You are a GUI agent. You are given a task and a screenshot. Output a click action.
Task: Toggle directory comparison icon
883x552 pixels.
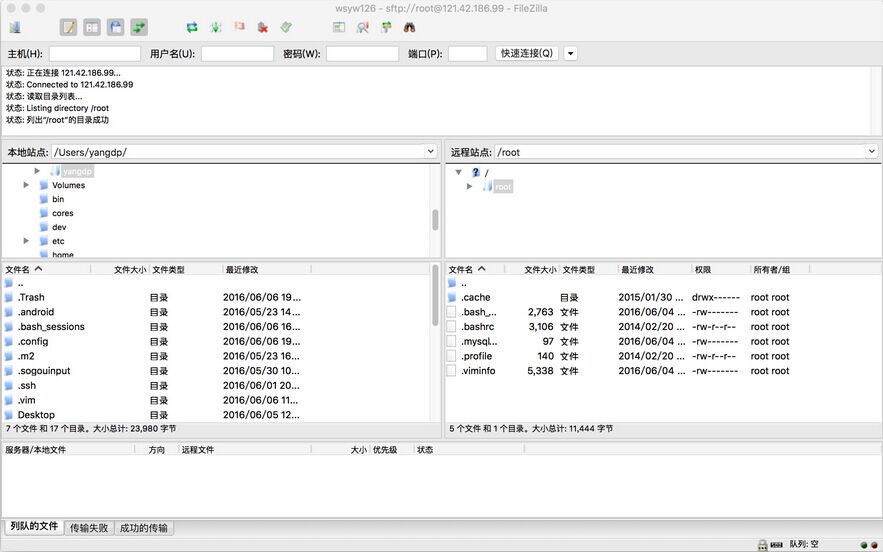[x=363, y=27]
